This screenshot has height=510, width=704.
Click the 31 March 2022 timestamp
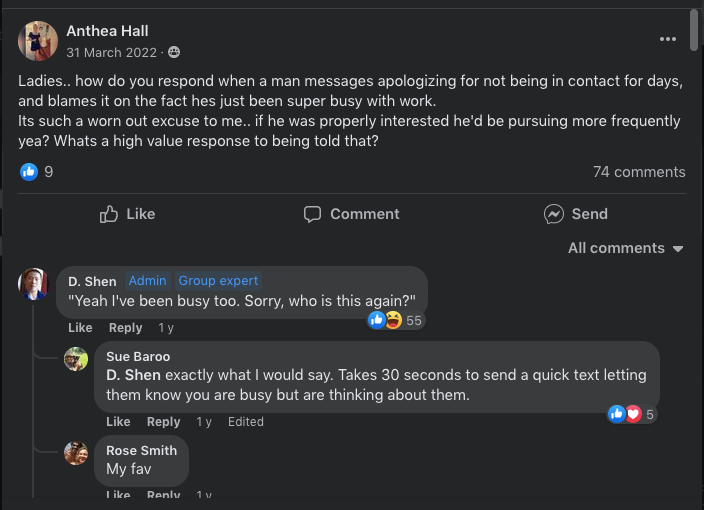tap(110, 51)
